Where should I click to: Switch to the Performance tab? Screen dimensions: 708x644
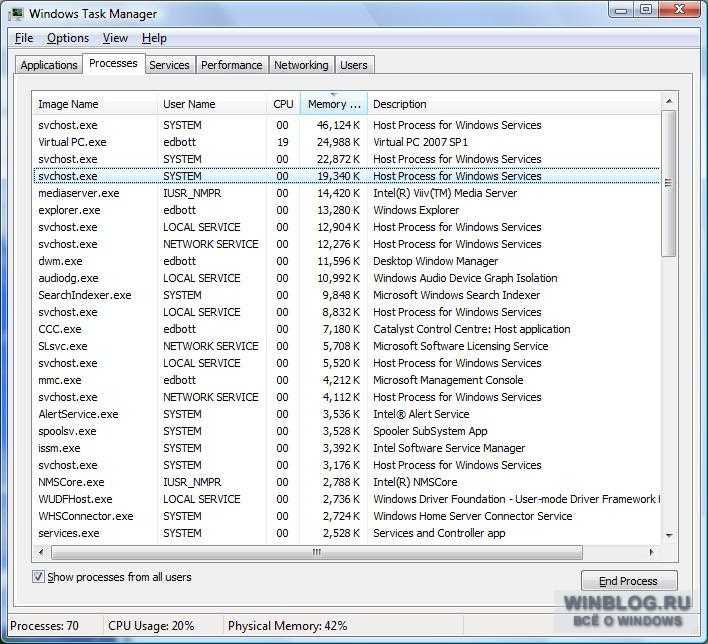pos(232,65)
